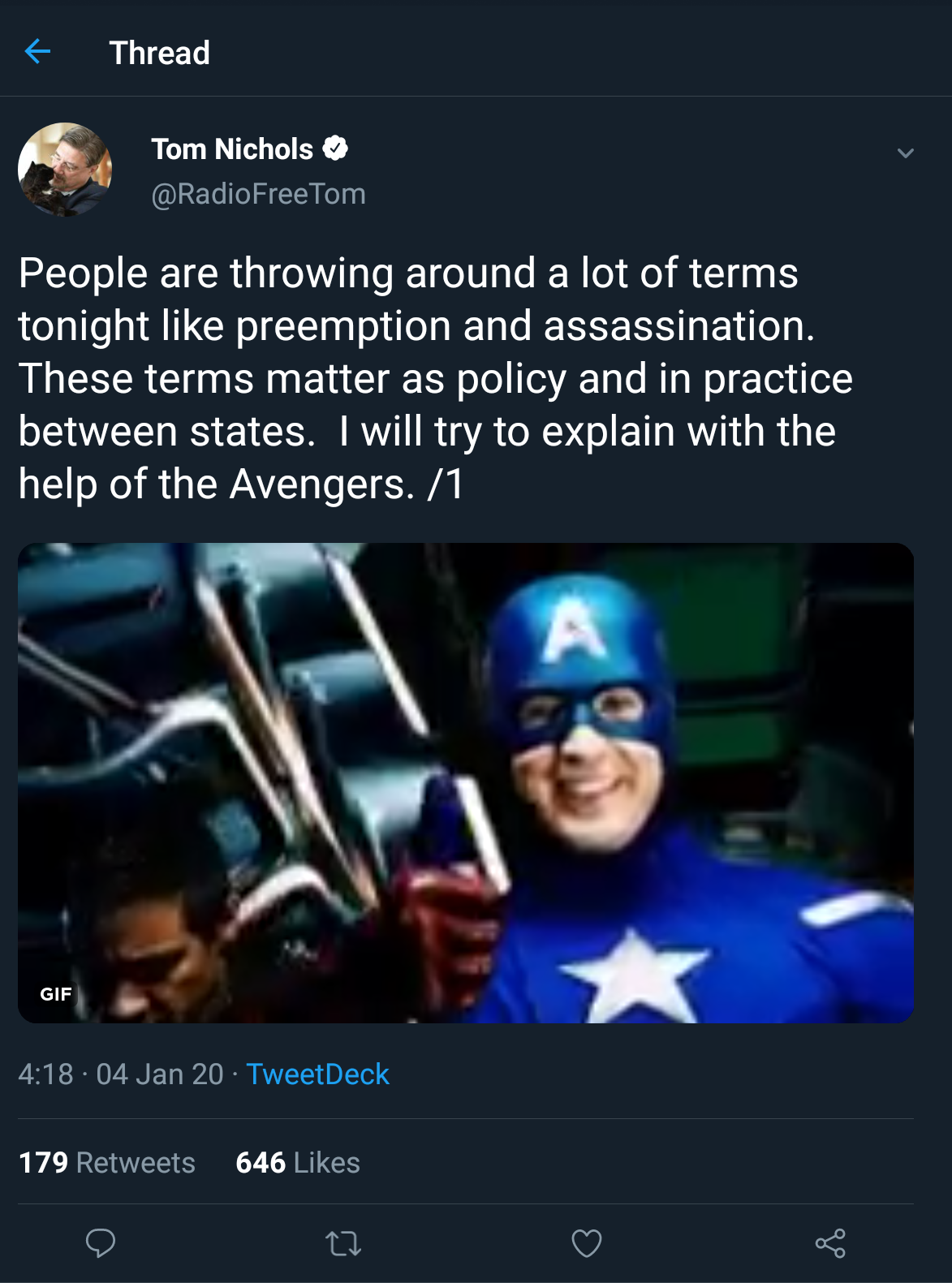This screenshot has width=952, height=1283.
Task: Open Tom Nichols' profile picture
Action: point(65,170)
